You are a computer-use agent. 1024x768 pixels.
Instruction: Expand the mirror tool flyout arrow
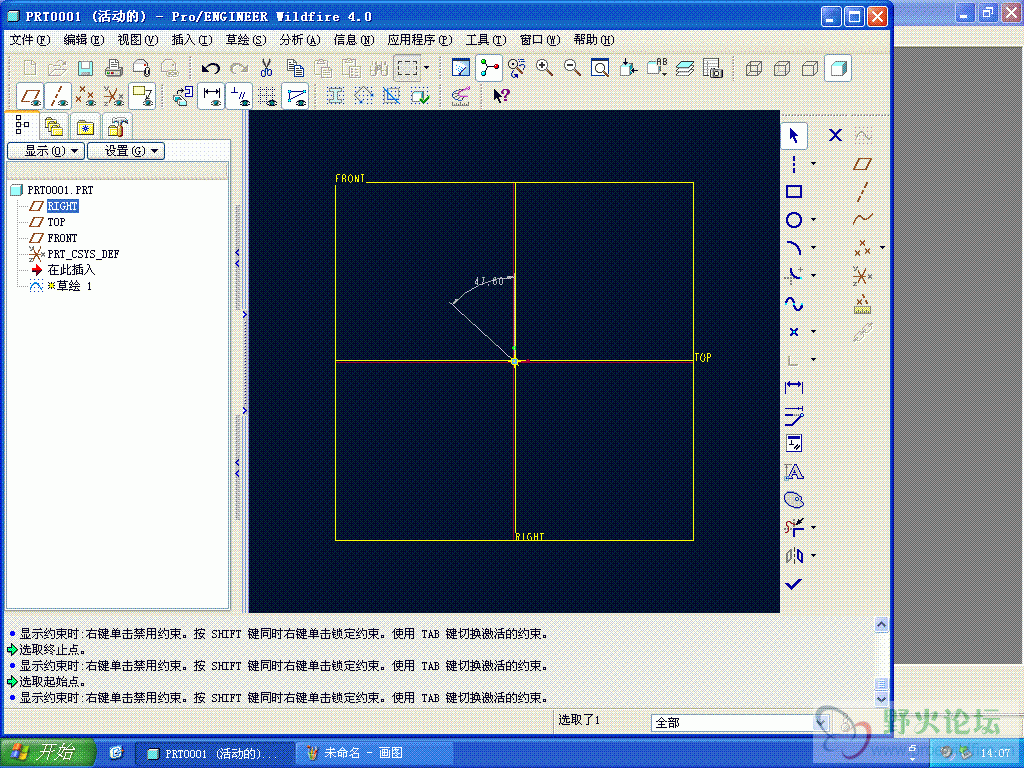coord(814,556)
